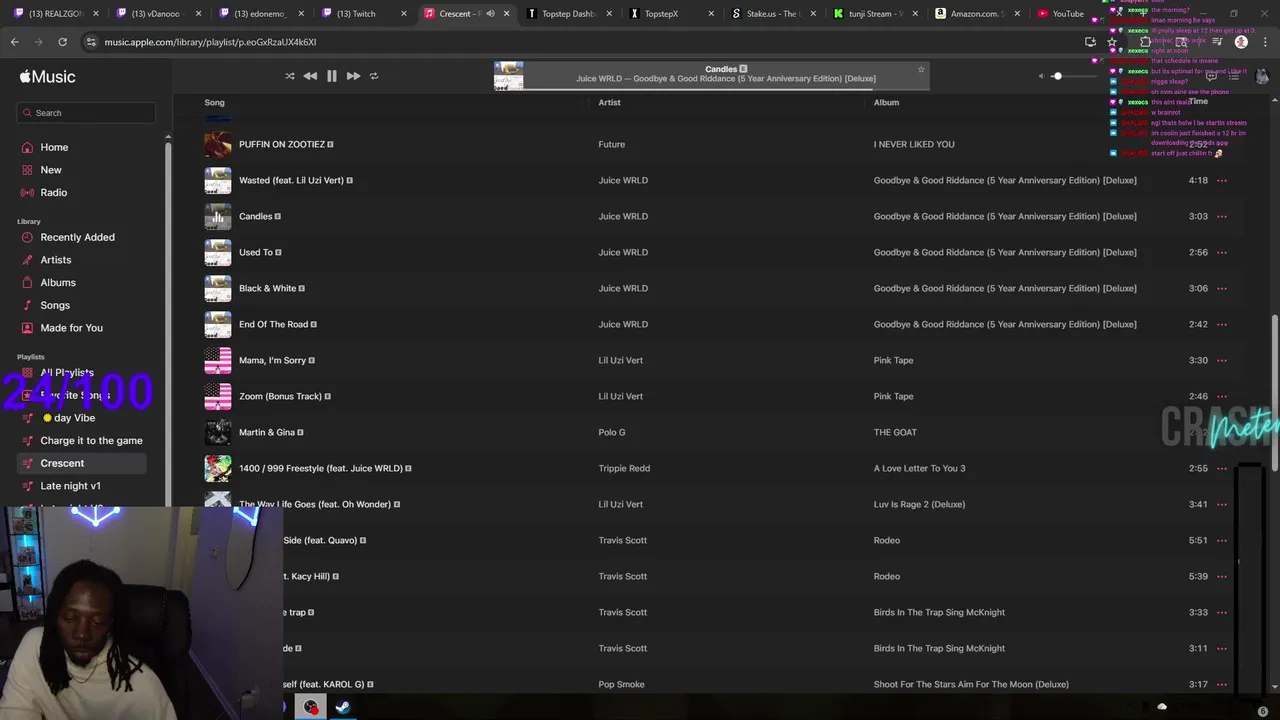Toggle repeat mode
Screen dimensions: 1280x720
[x=374, y=76]
